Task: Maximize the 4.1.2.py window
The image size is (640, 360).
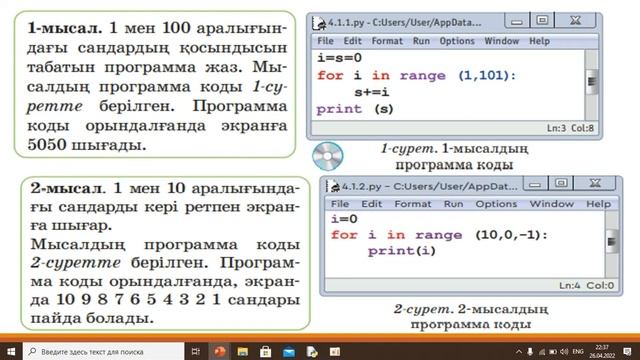Action: tap(561, 184)
